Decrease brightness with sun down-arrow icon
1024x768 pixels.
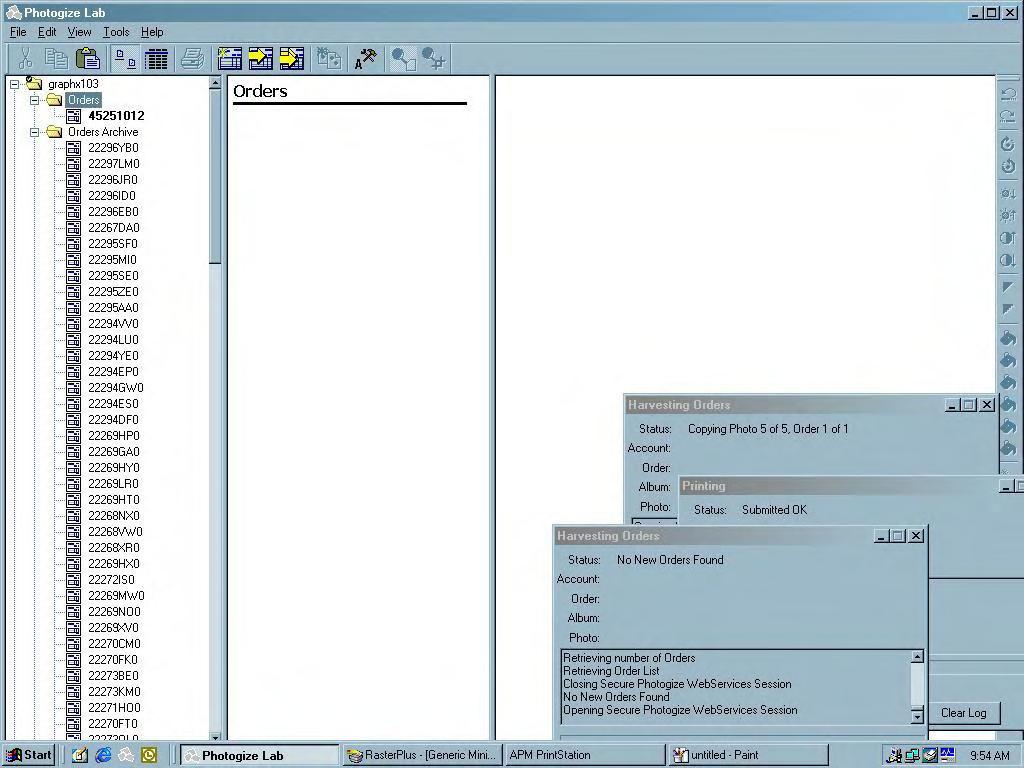coord(1008,194)
